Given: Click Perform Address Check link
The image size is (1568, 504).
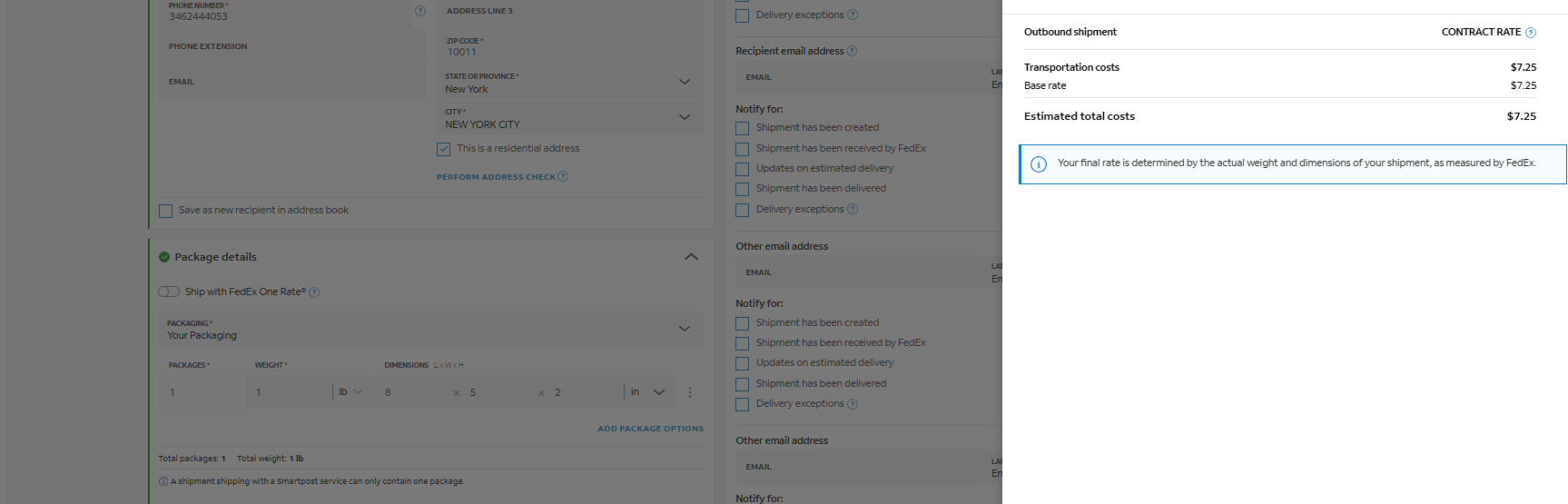Looking at the screenshot, I should (496, 177).
